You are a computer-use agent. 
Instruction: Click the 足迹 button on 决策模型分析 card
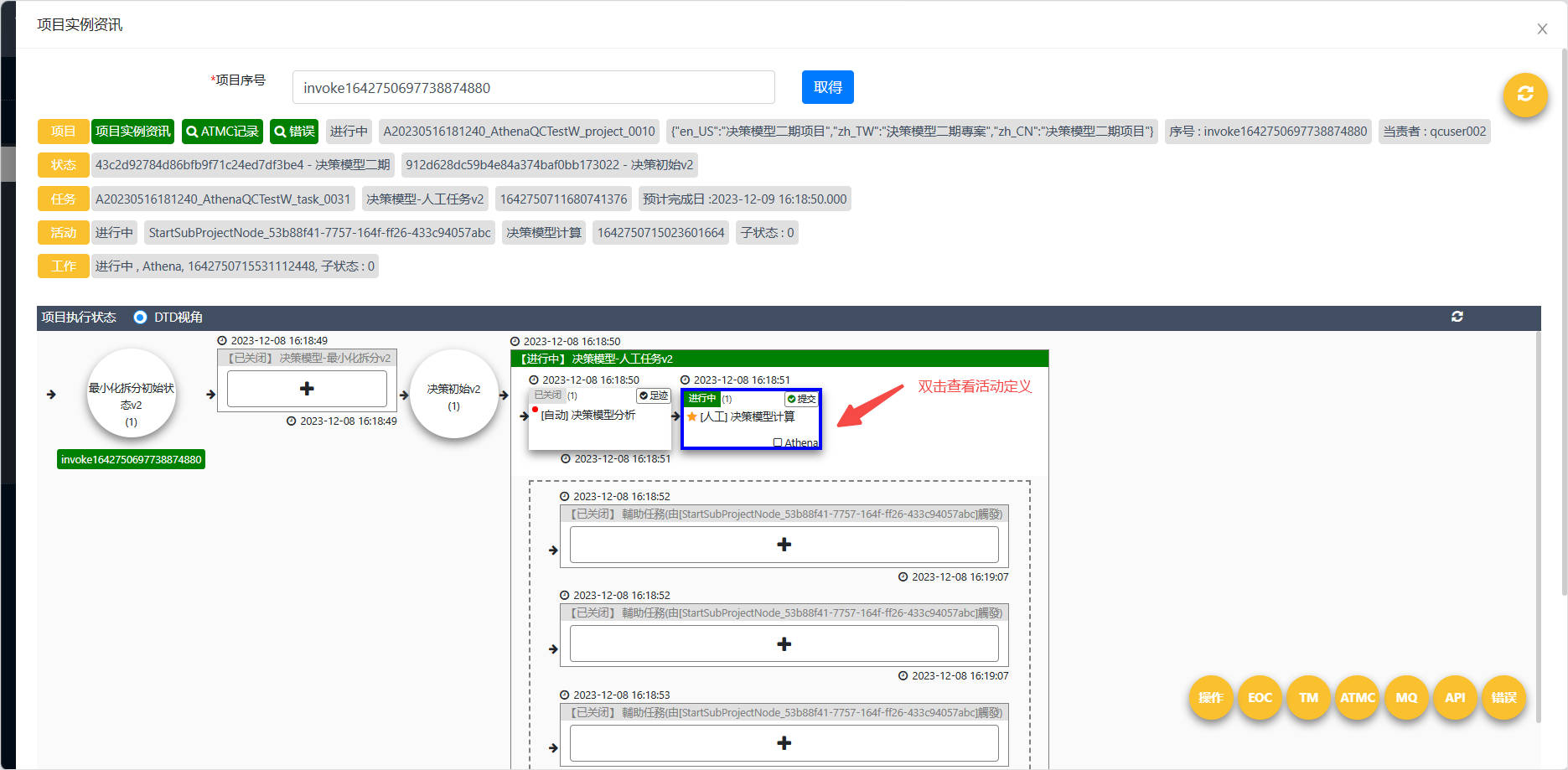[654, 395]
